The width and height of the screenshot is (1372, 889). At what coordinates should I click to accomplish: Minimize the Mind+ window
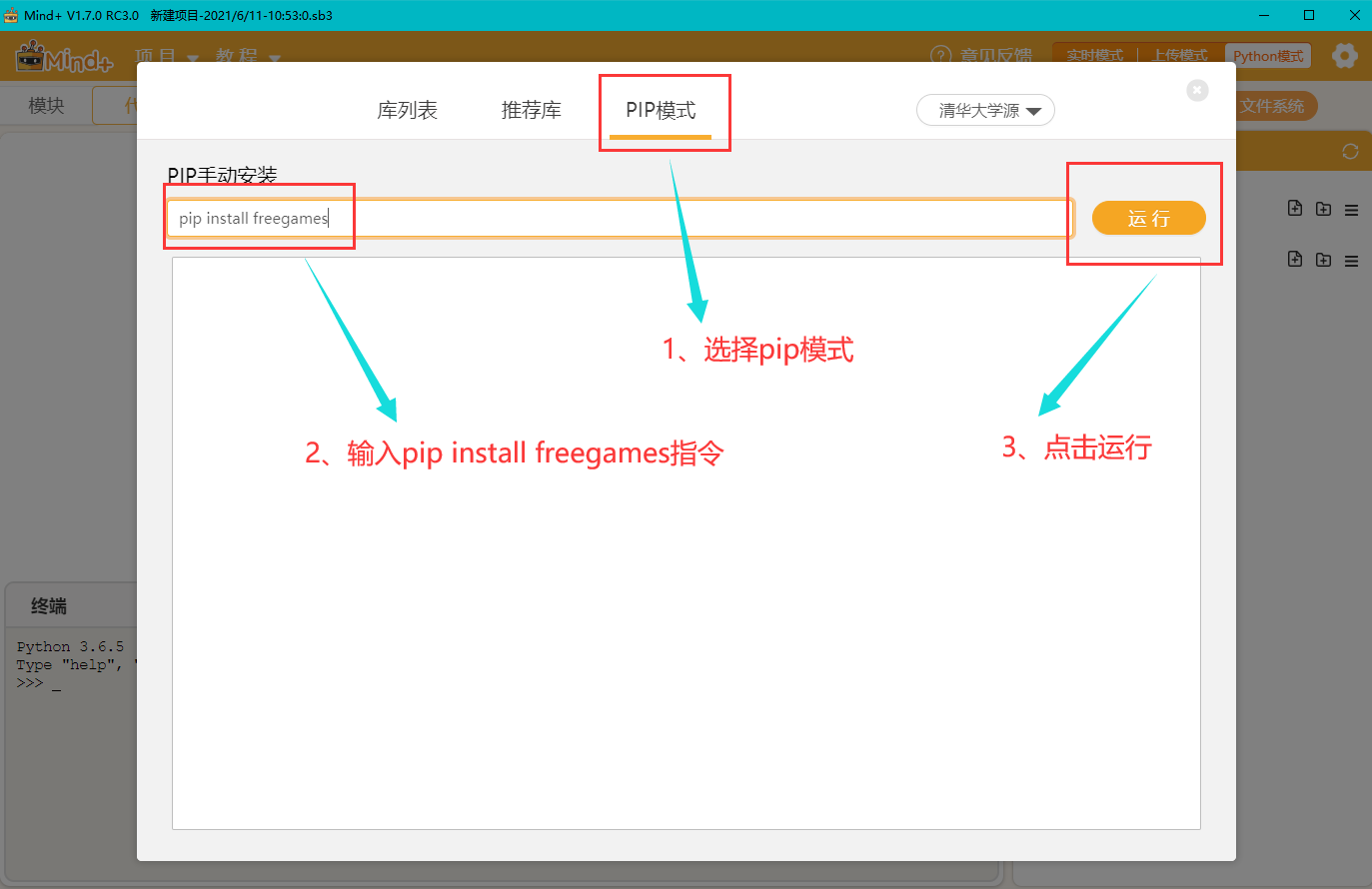pos(1264,15)
